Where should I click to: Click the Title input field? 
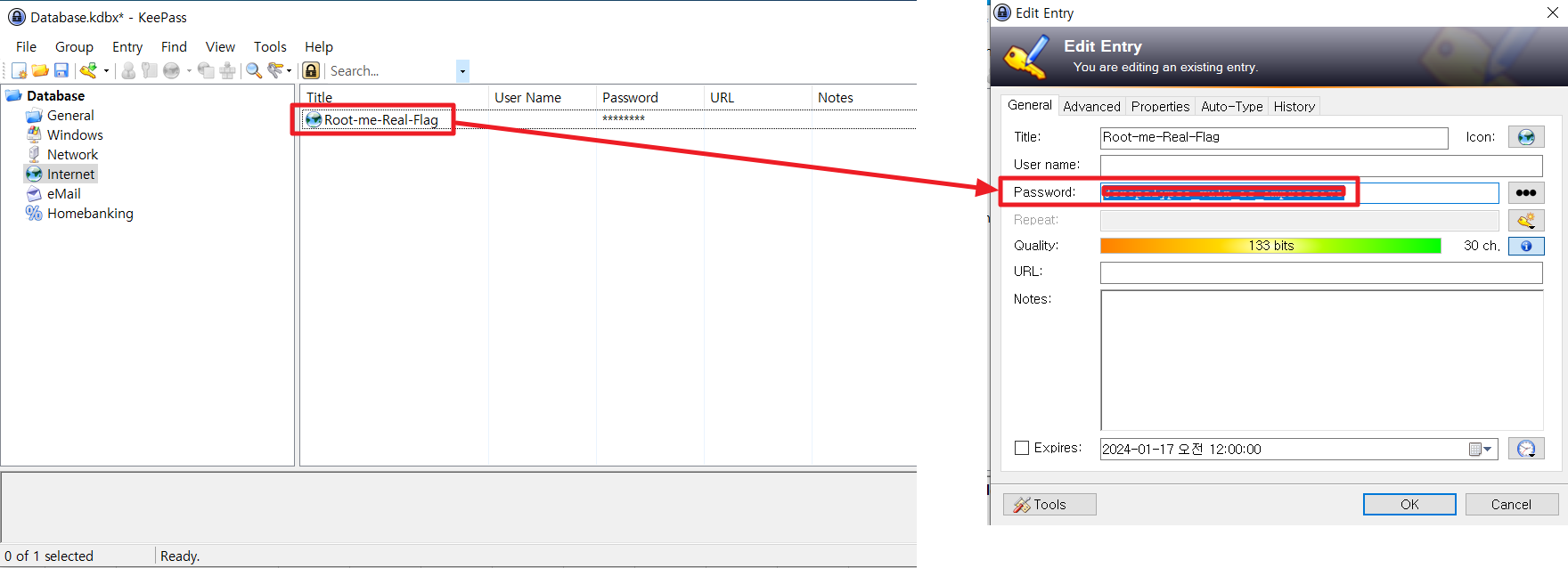pyautogui.click(x=1274, y=138)
